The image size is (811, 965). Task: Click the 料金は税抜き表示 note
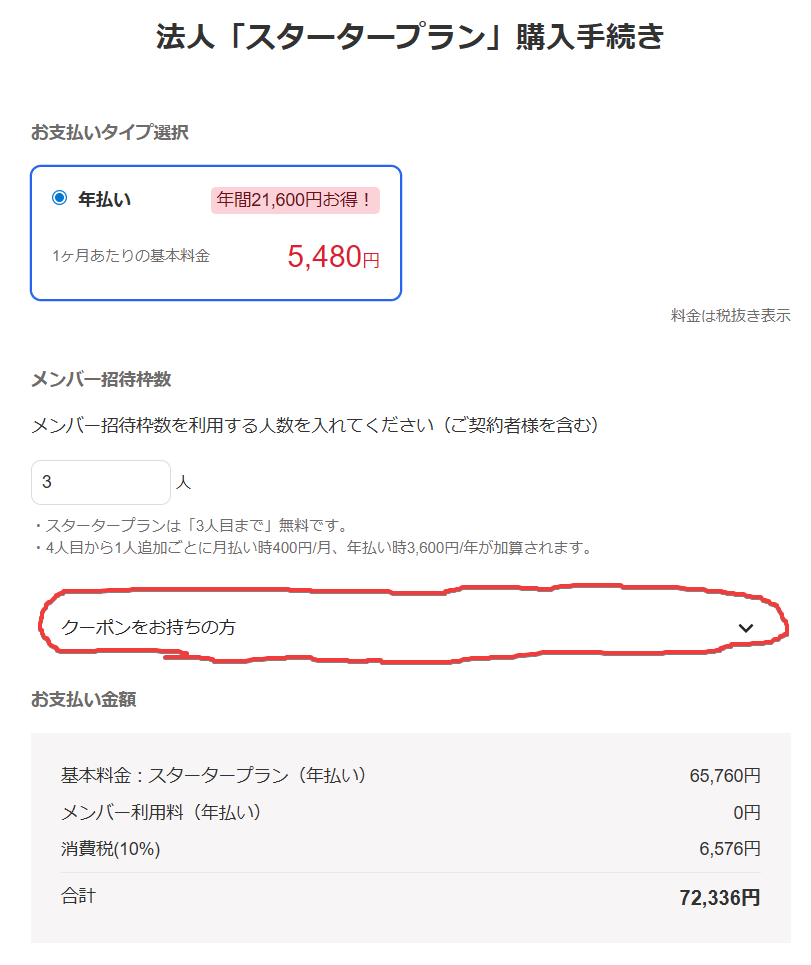[730, 316]
